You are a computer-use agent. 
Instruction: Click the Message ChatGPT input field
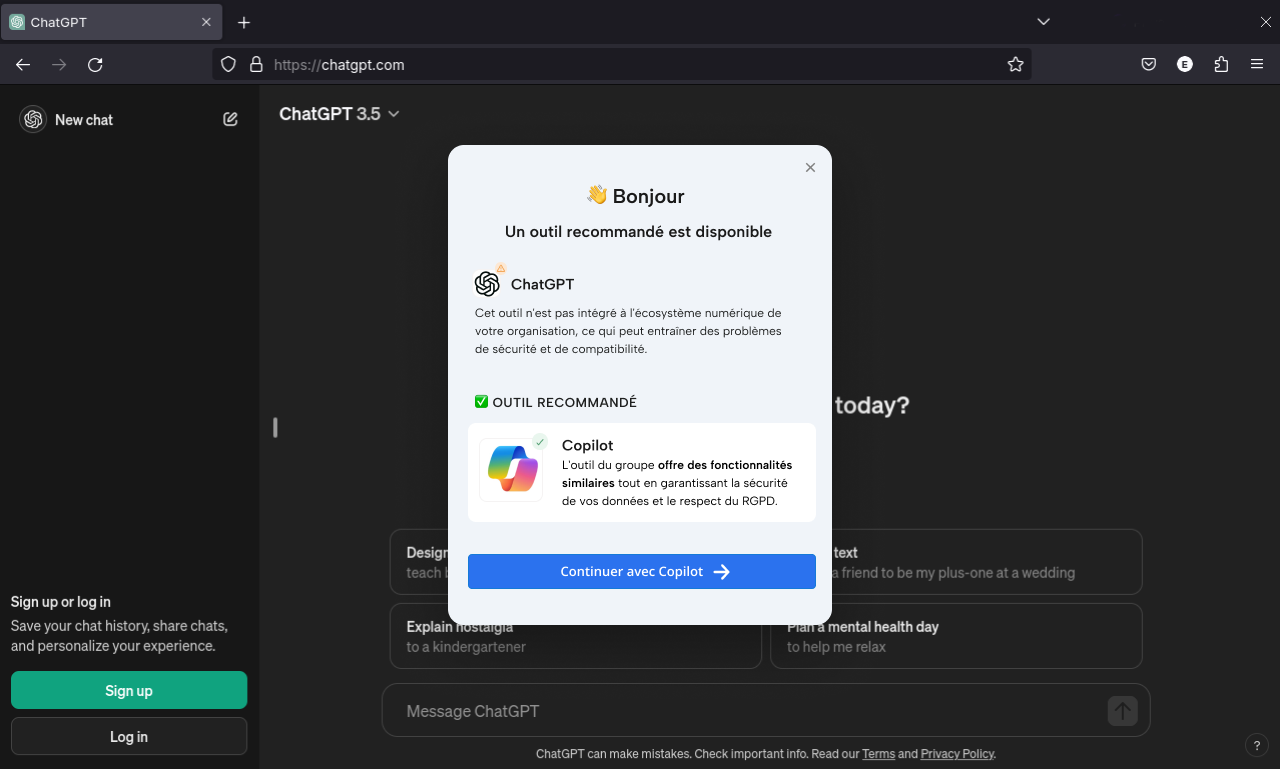click(x=700, y=711)
